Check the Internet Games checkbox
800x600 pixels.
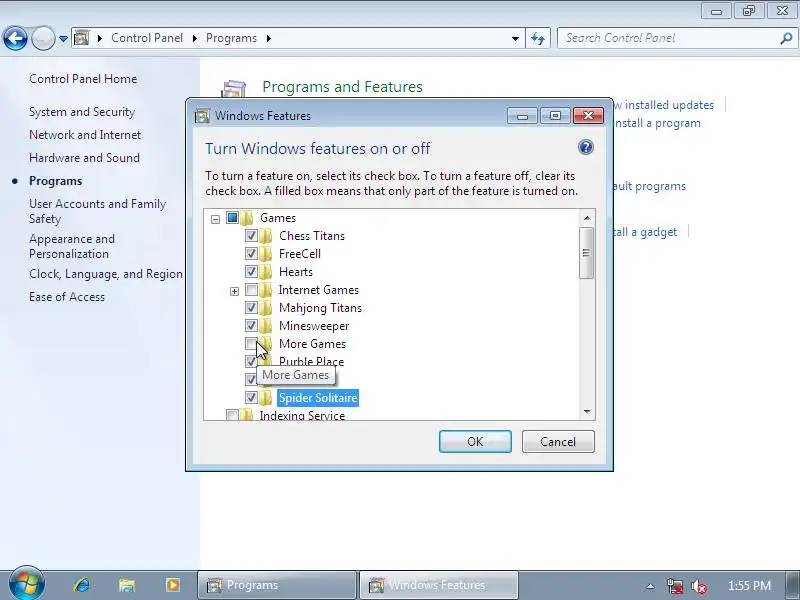click(251, 290)
